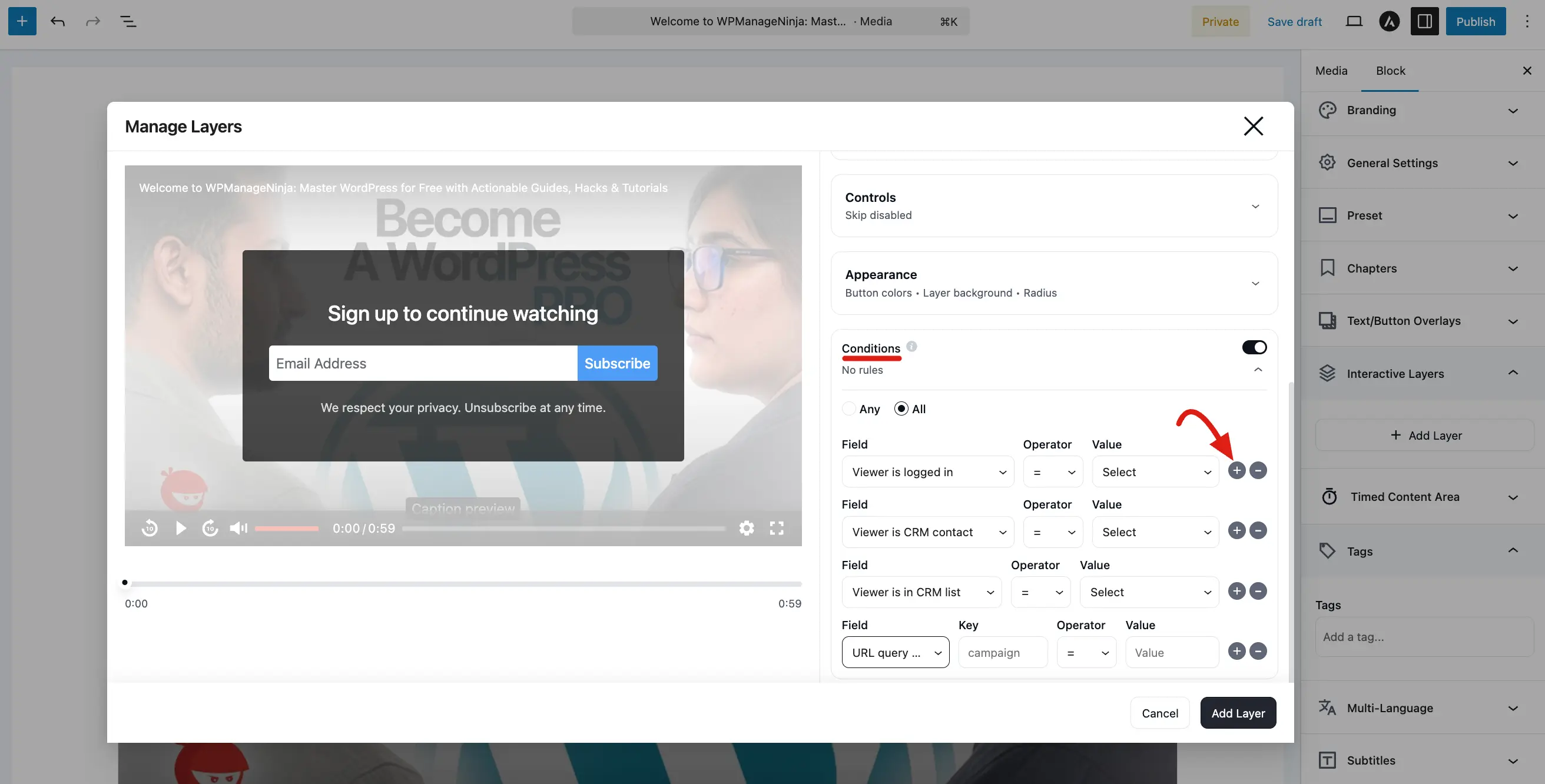The height and width of the screenshot is (784, 1545).
Task: Expand the Controls section
Action: tap(1054, 205)
